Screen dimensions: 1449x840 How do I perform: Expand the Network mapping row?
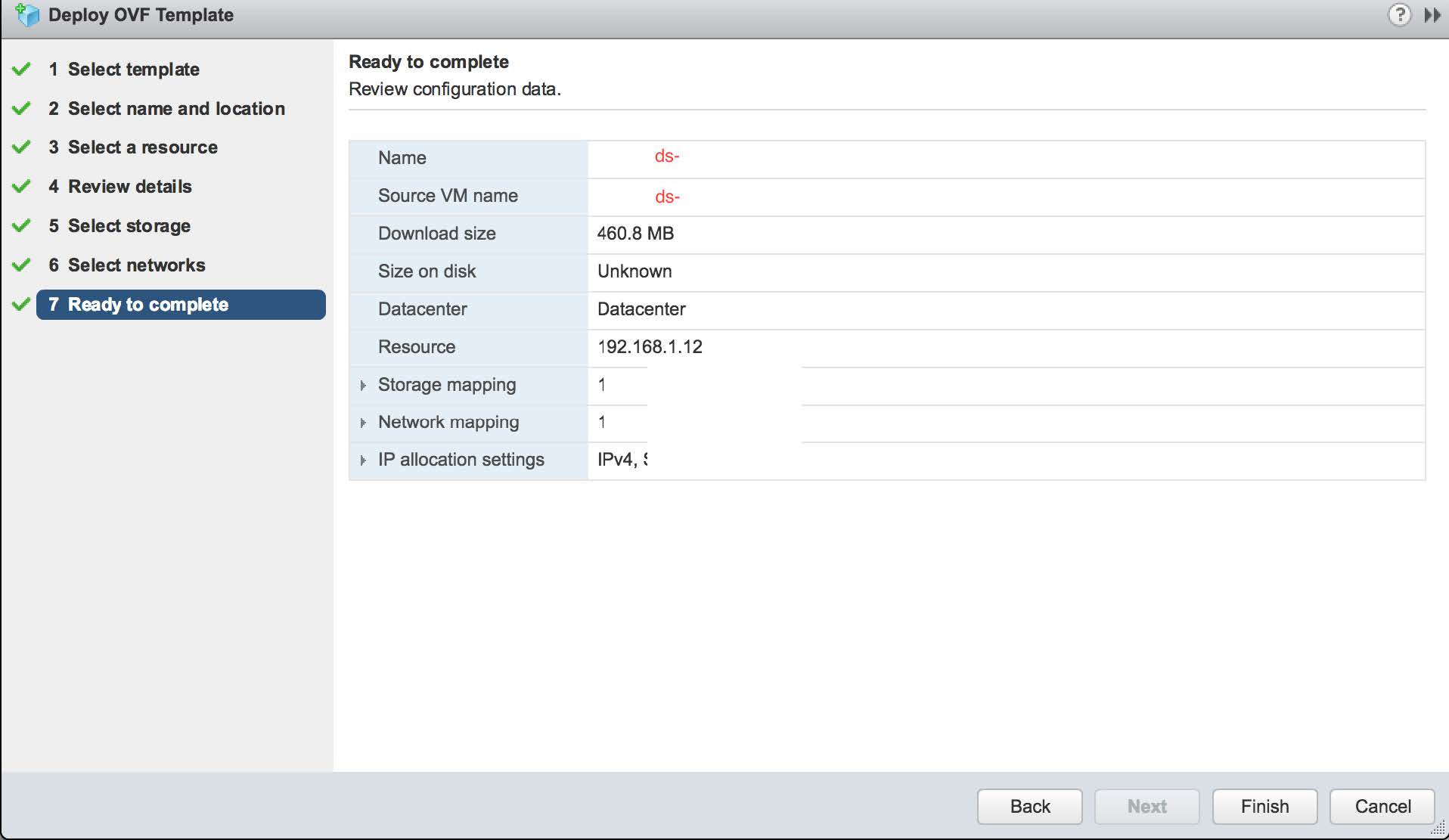pos(363,423)
